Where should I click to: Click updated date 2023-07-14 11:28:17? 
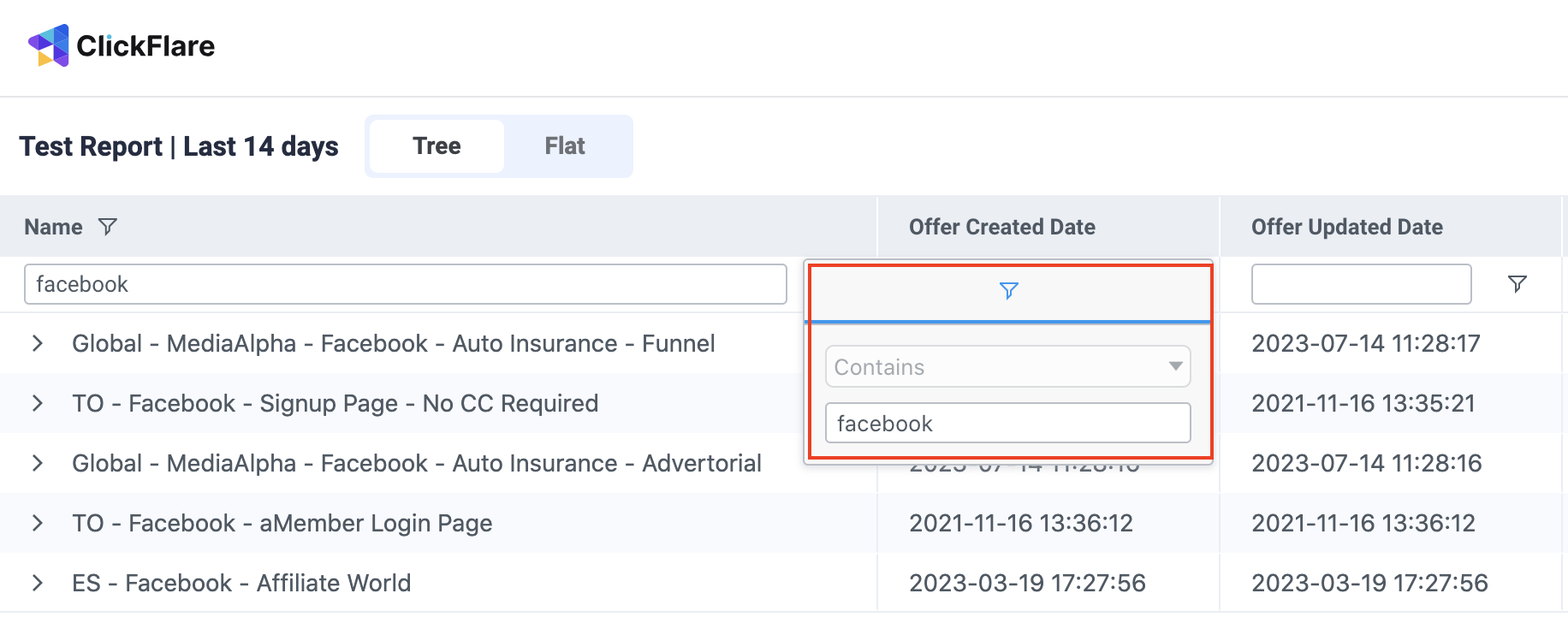1366,343
